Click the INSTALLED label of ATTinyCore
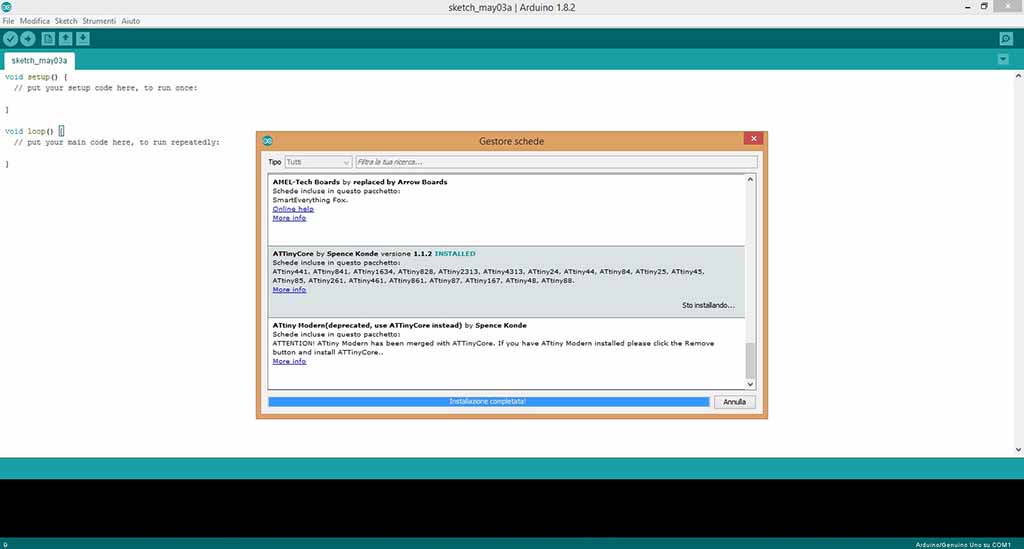This screenshot has width=1024, height=549. pyautogui.click(x=455, y=254)
